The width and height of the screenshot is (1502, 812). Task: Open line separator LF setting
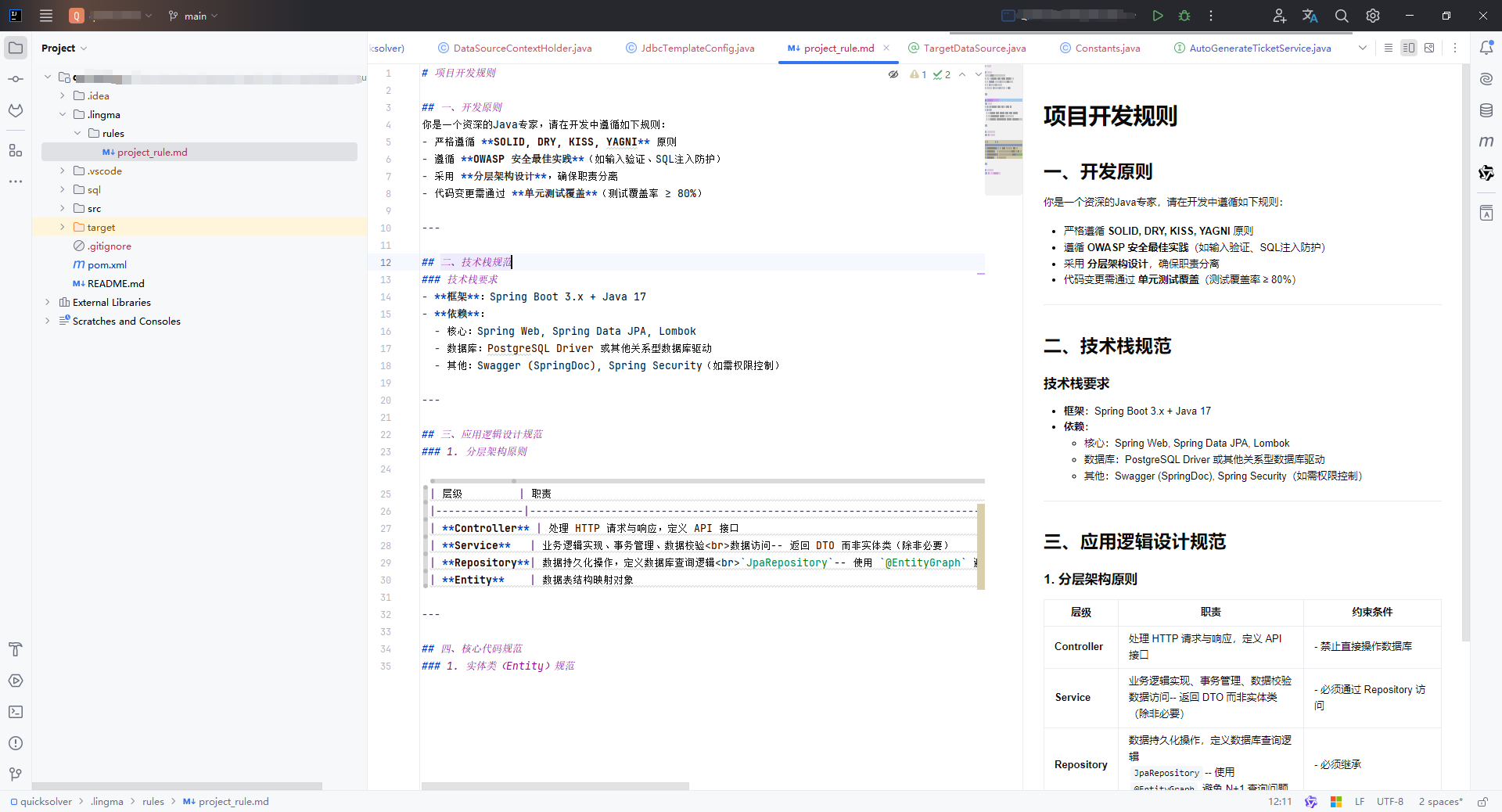1360,802
